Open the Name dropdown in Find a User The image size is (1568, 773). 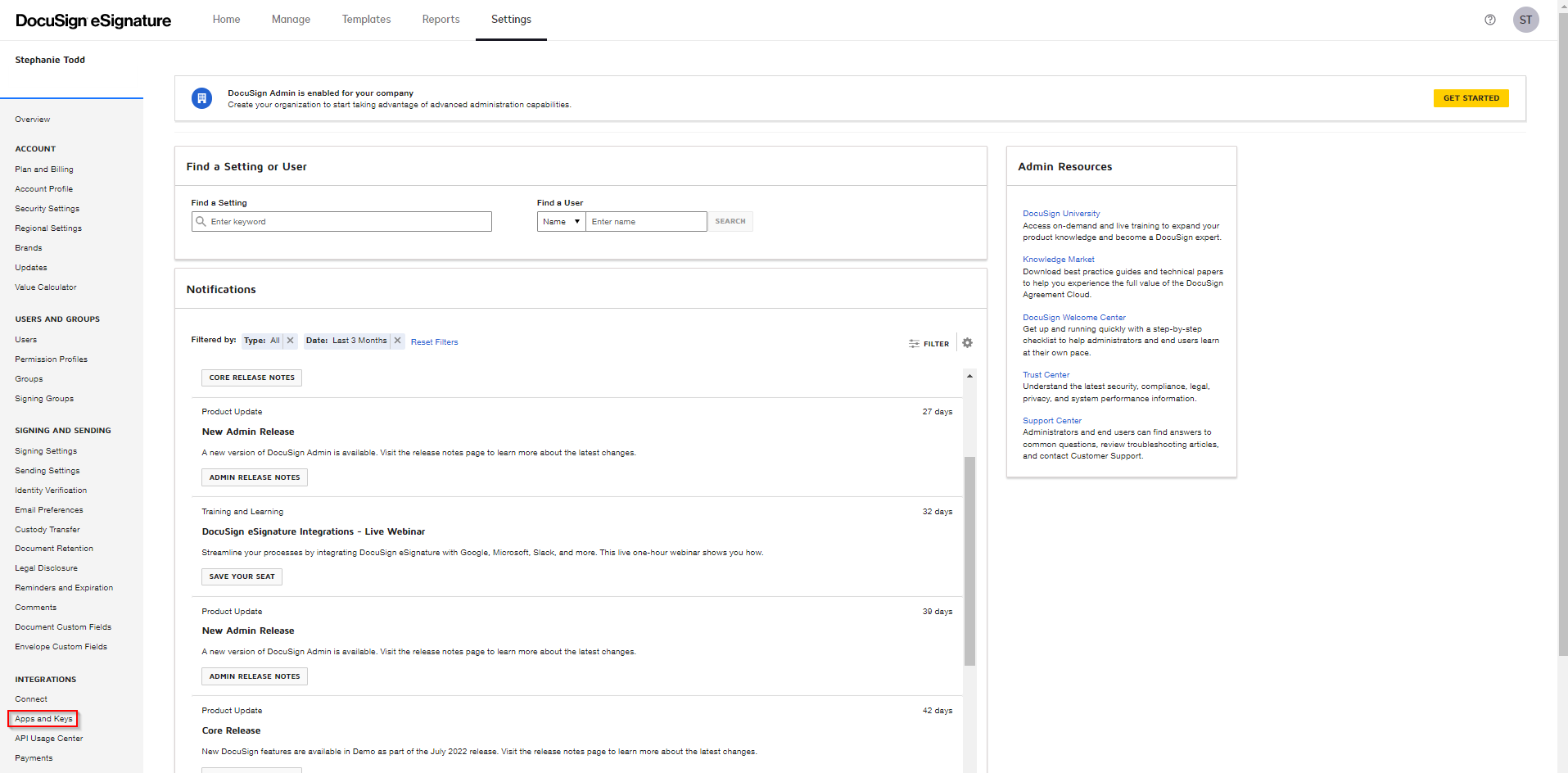561,221
